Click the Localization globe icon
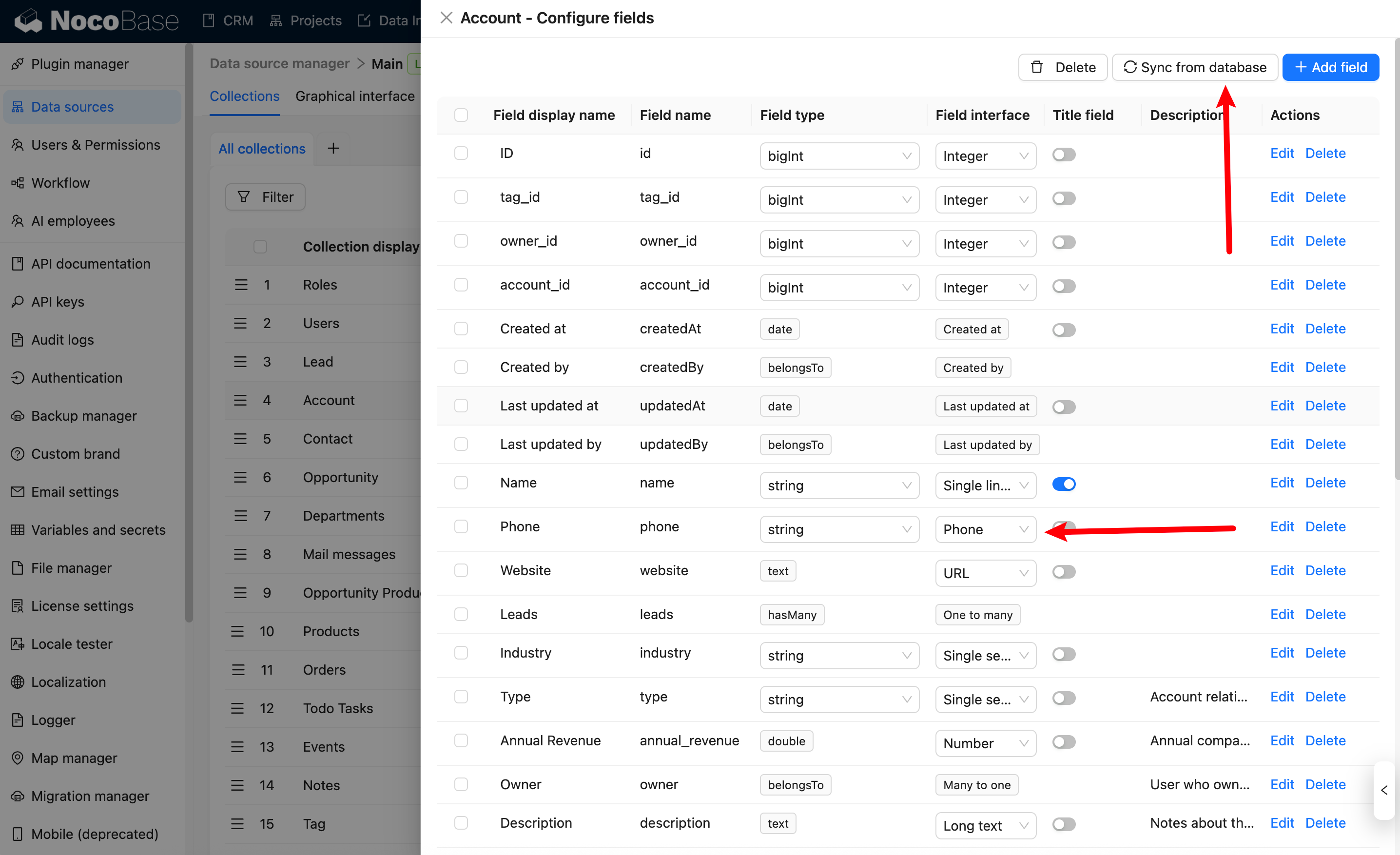The image size is (1400, 855). [x=18, y=682]
